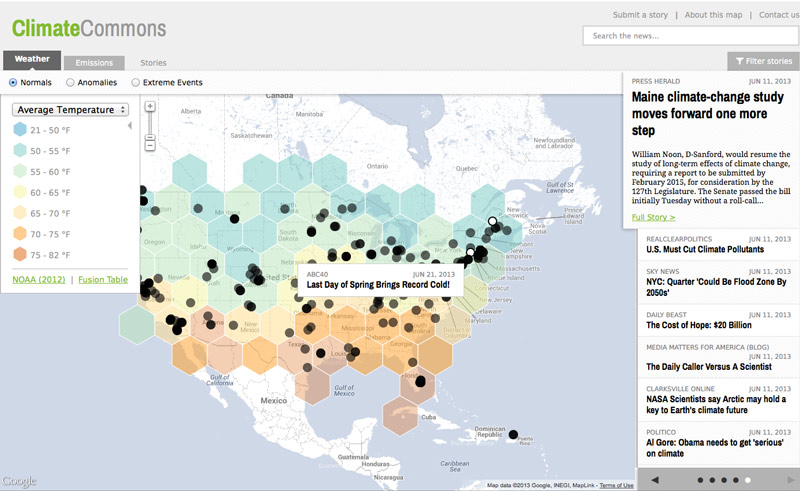Go to previous stories page arrow
Image resolution: width=800 pixels, height=491 pixels.
655,480
